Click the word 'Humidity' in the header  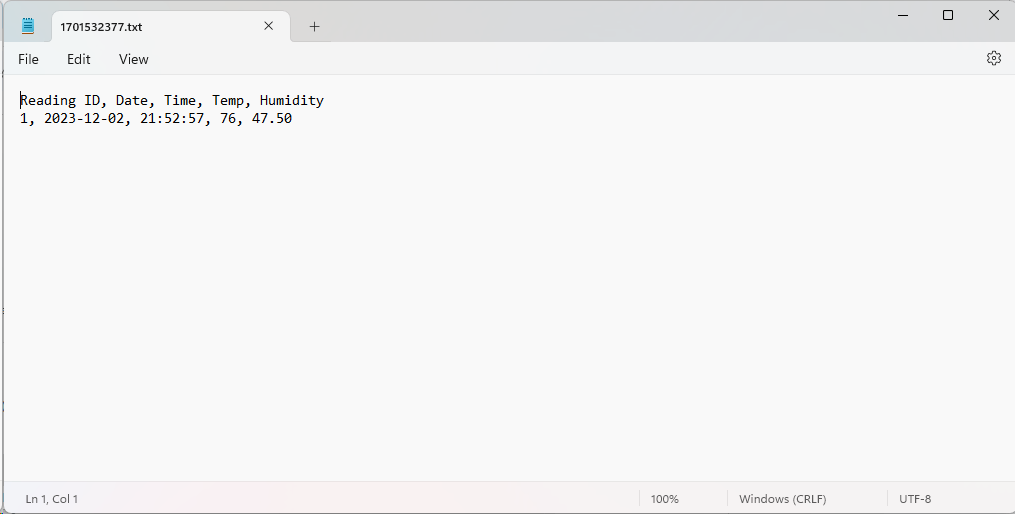click(x=292, y=100)
